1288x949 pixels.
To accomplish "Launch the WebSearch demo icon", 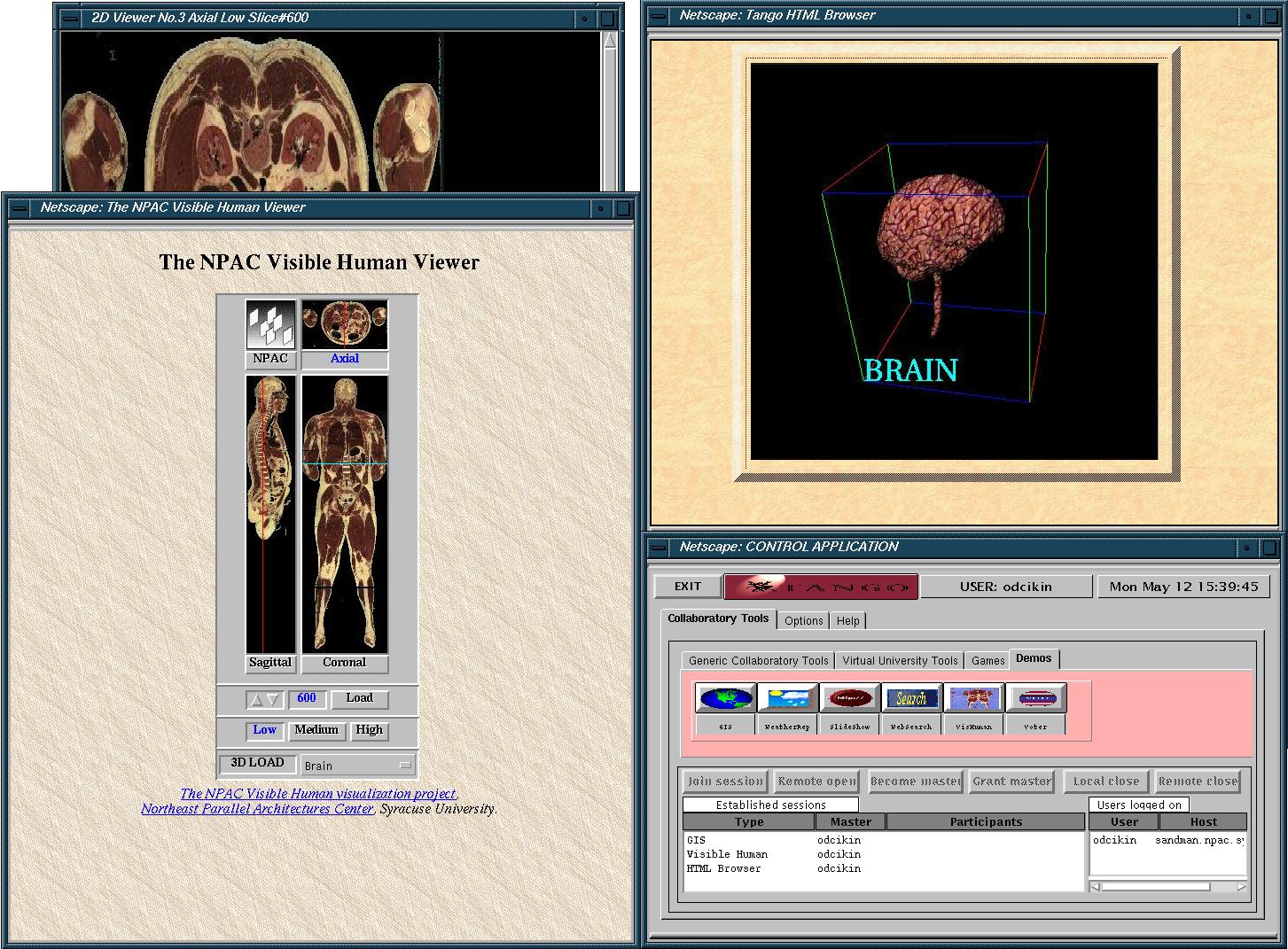I will pyautogui.click(x=911, y=698).
